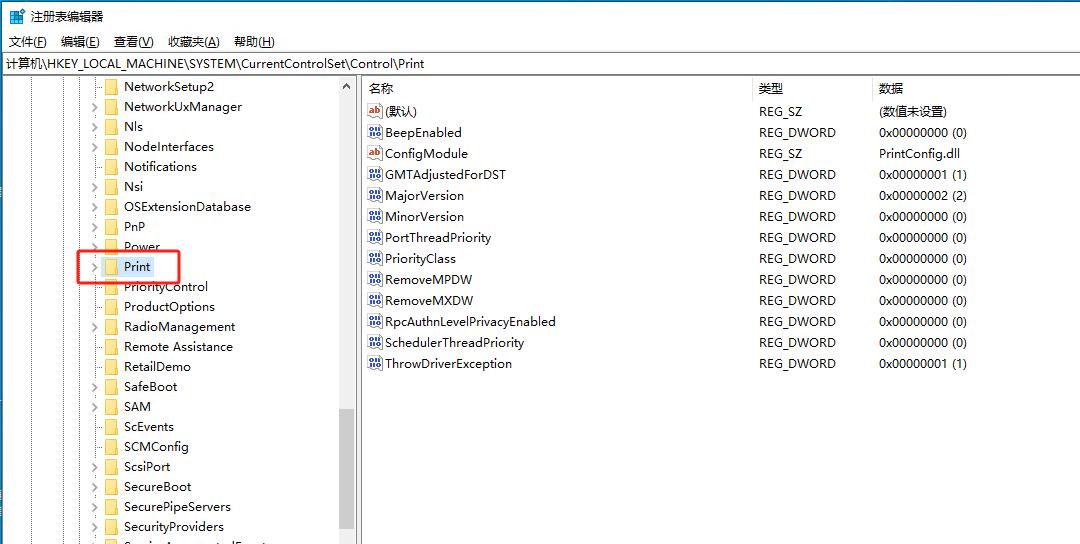
Task: Click the folder icon of RetailDemo key
Action: (x=111, y=367)
